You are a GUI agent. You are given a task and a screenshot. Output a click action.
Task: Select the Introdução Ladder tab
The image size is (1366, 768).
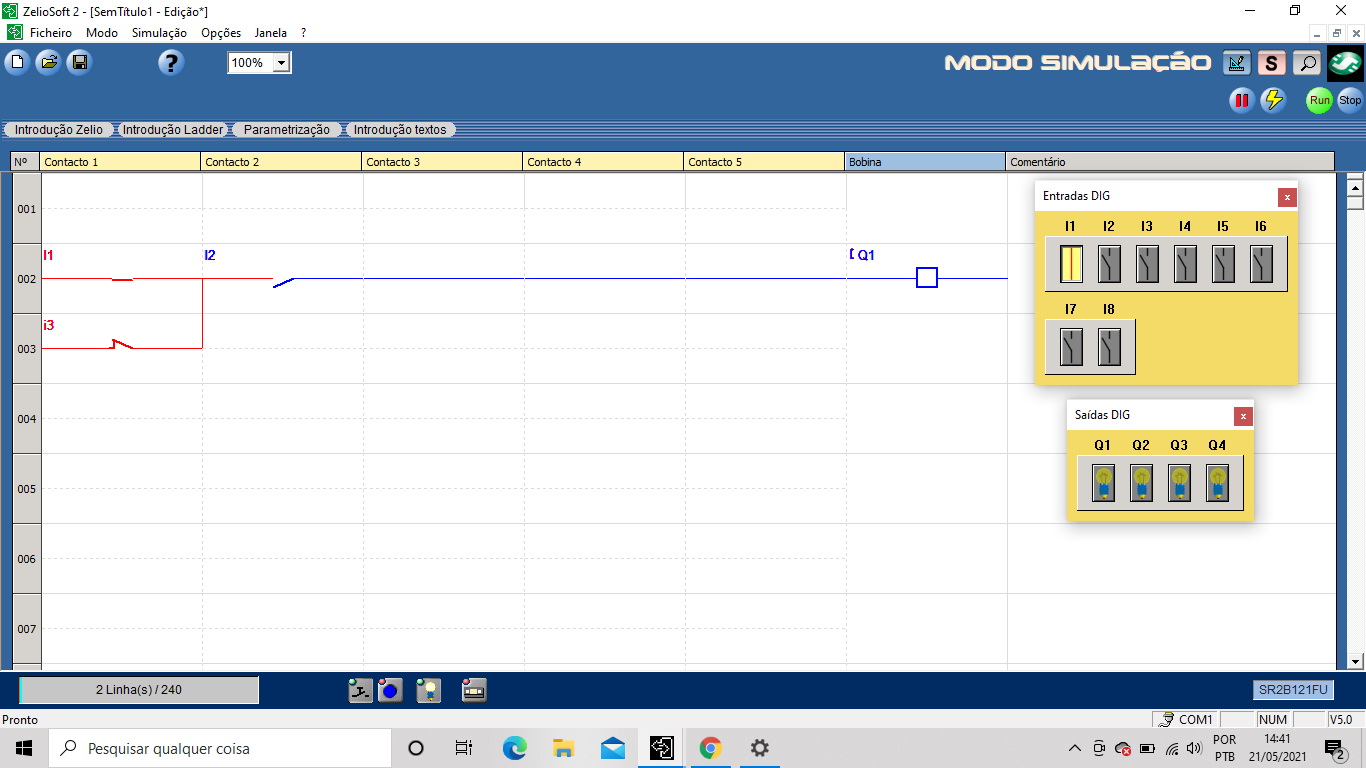(173, 130)
